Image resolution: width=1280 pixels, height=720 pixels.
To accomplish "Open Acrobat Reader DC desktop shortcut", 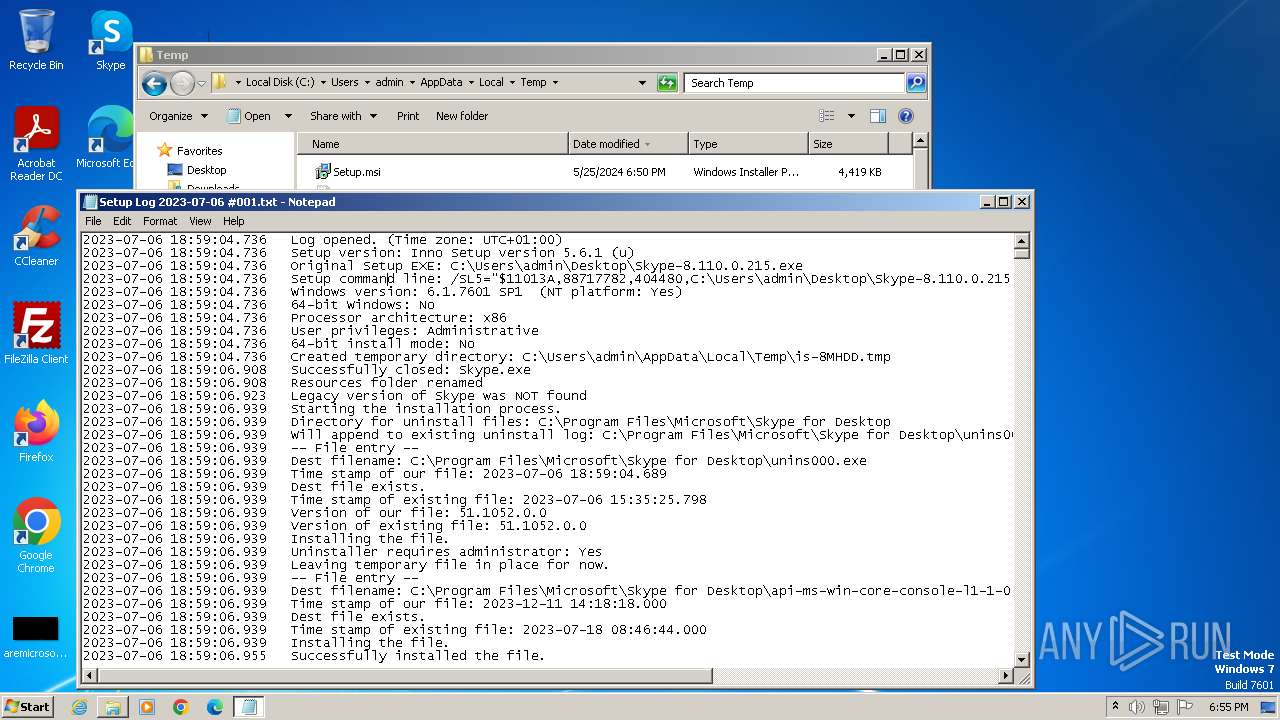I will point(36,144).
